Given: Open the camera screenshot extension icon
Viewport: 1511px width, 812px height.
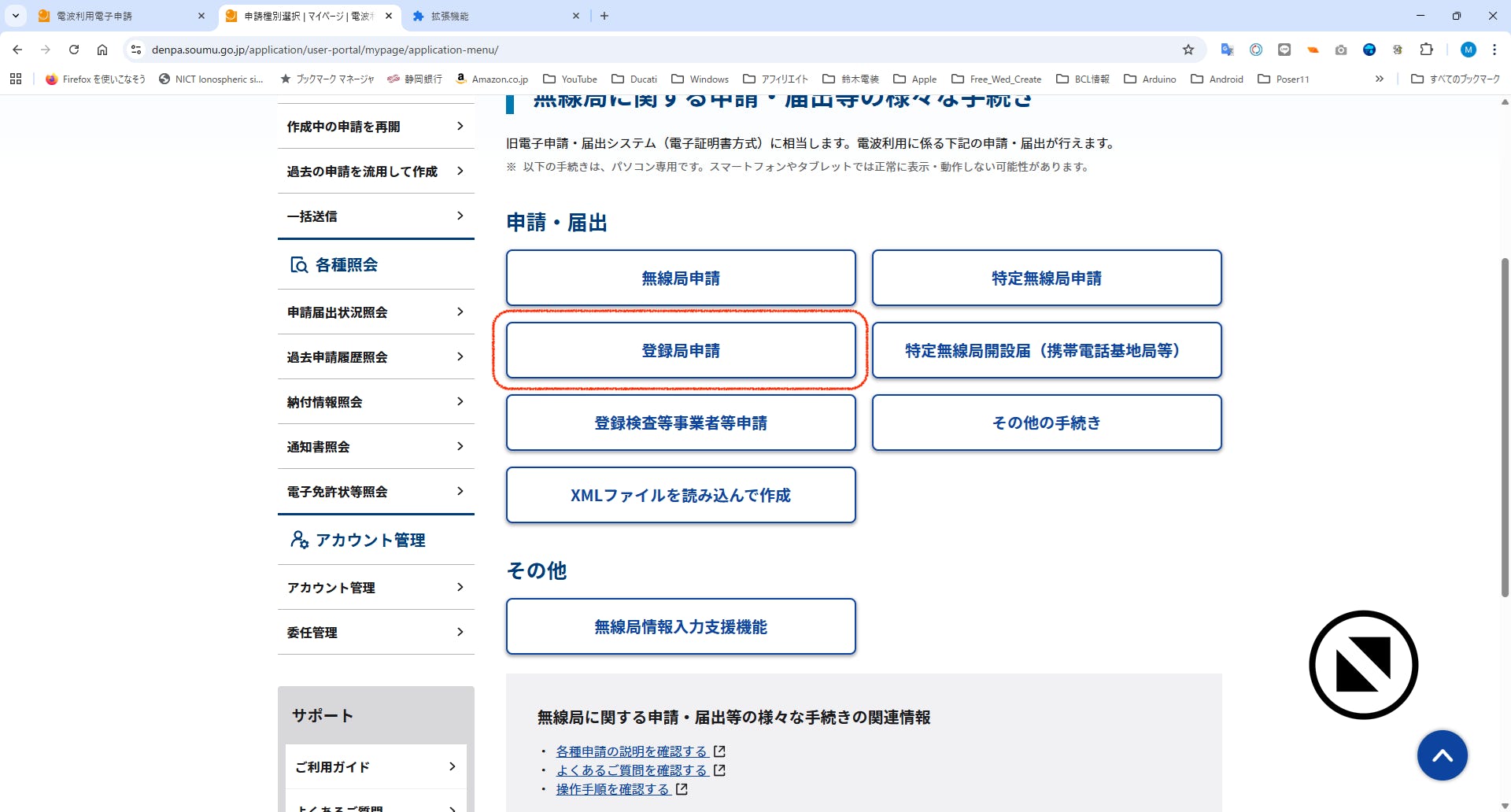Looking at the screenshot, I should tap(1341, 50).
